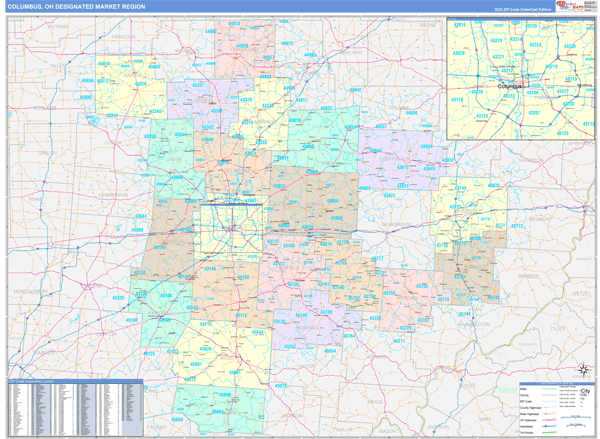600x439 pixels.
Task: Click ZIP 43224 in the Columbus inset
Action: point(535,45)
